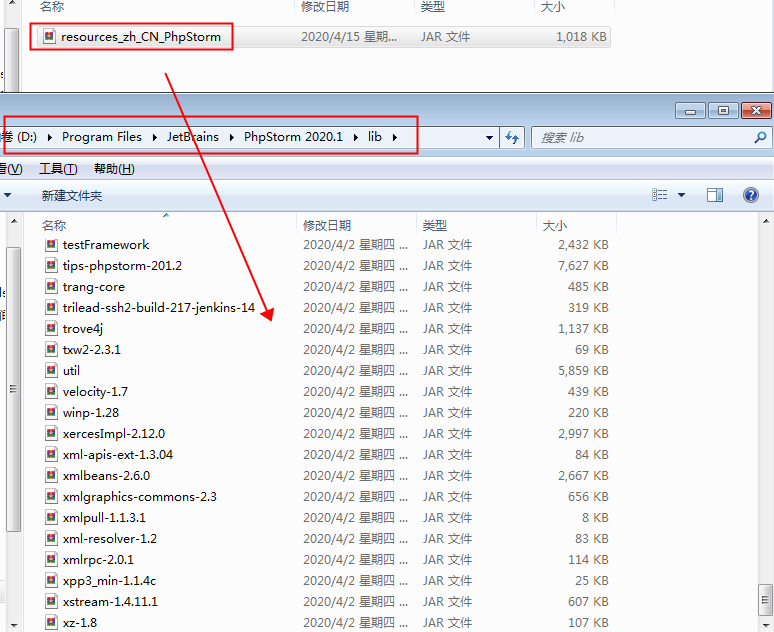Image resolution: width=774 pixels, height=632 pixels.
Task: Select the xstream-1.4.11.1 JAR file icon
Action: [x=51, y=602]
